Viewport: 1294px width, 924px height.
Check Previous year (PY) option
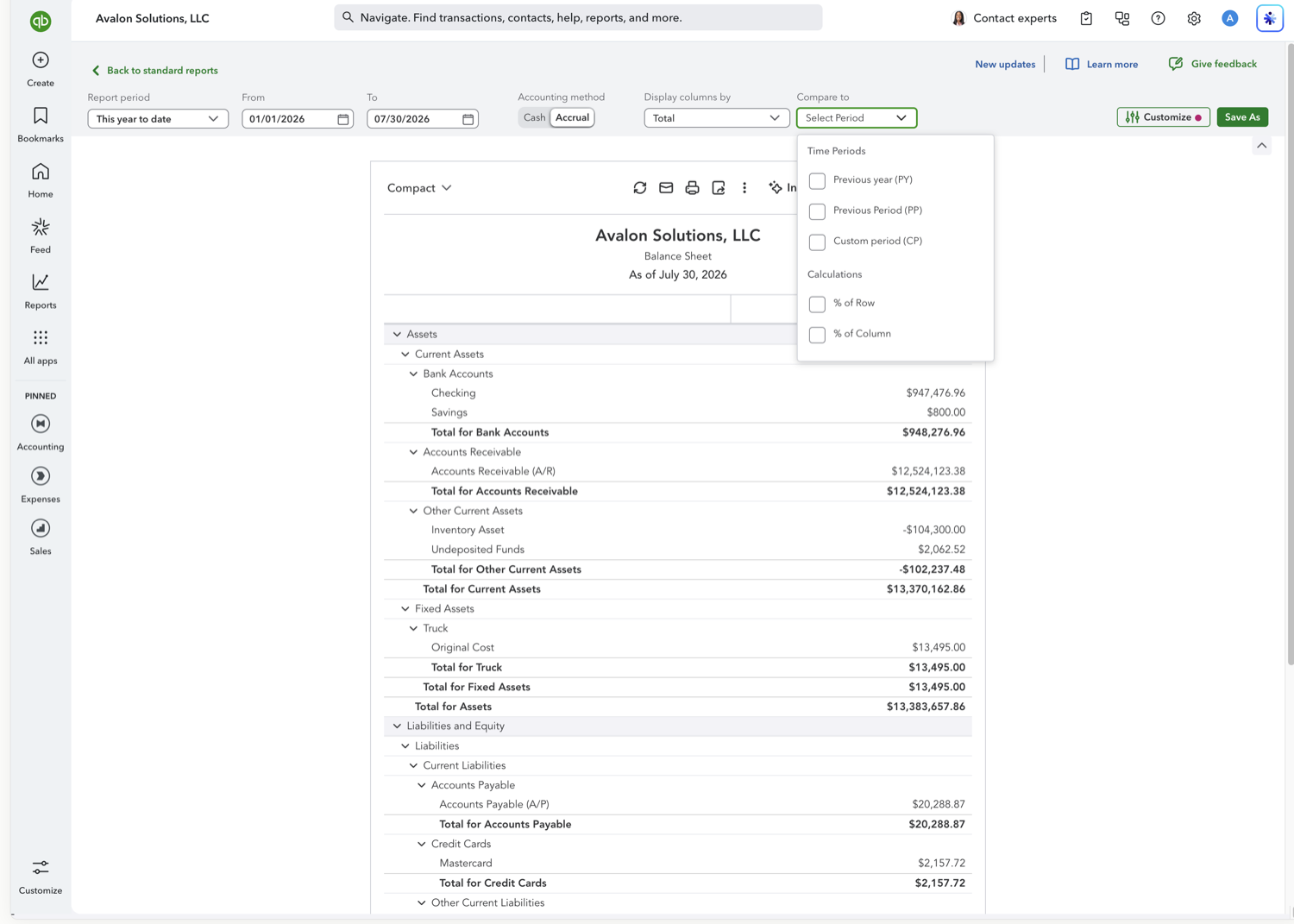point(817,180)
